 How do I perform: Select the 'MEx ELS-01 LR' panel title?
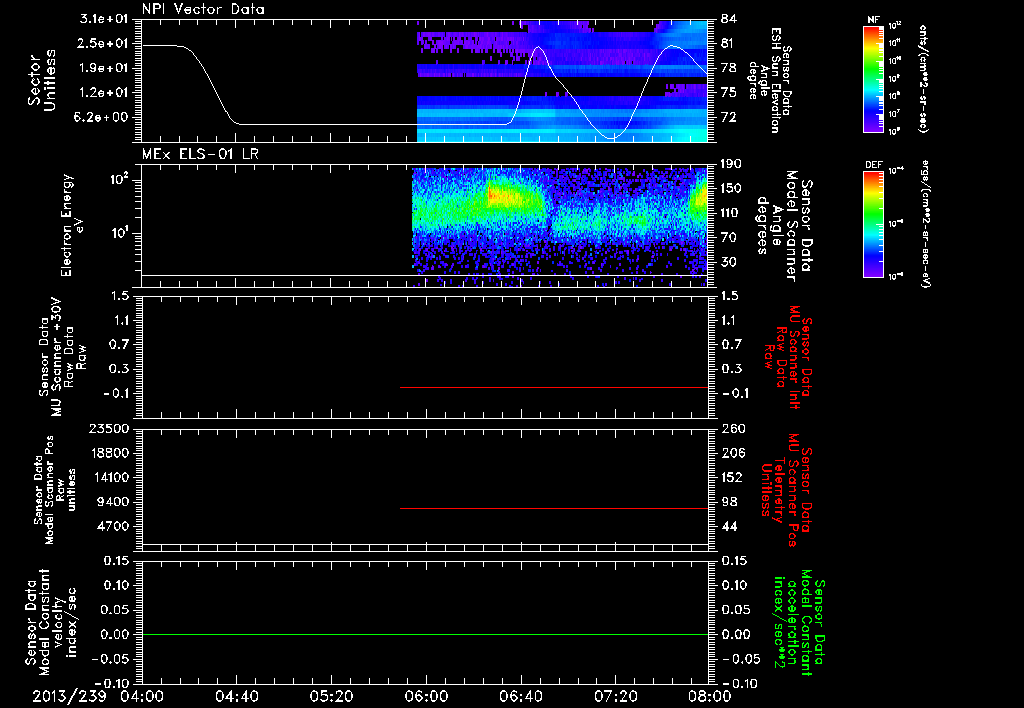coord(200,154)
